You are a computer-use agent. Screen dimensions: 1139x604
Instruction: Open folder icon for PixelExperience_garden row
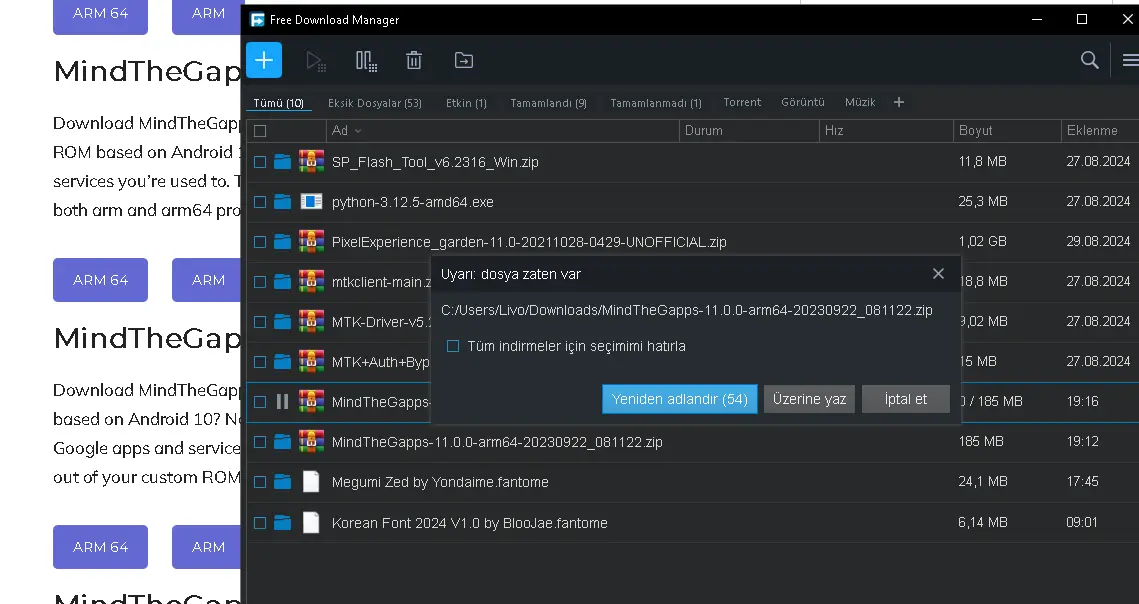tap(283, 241)
